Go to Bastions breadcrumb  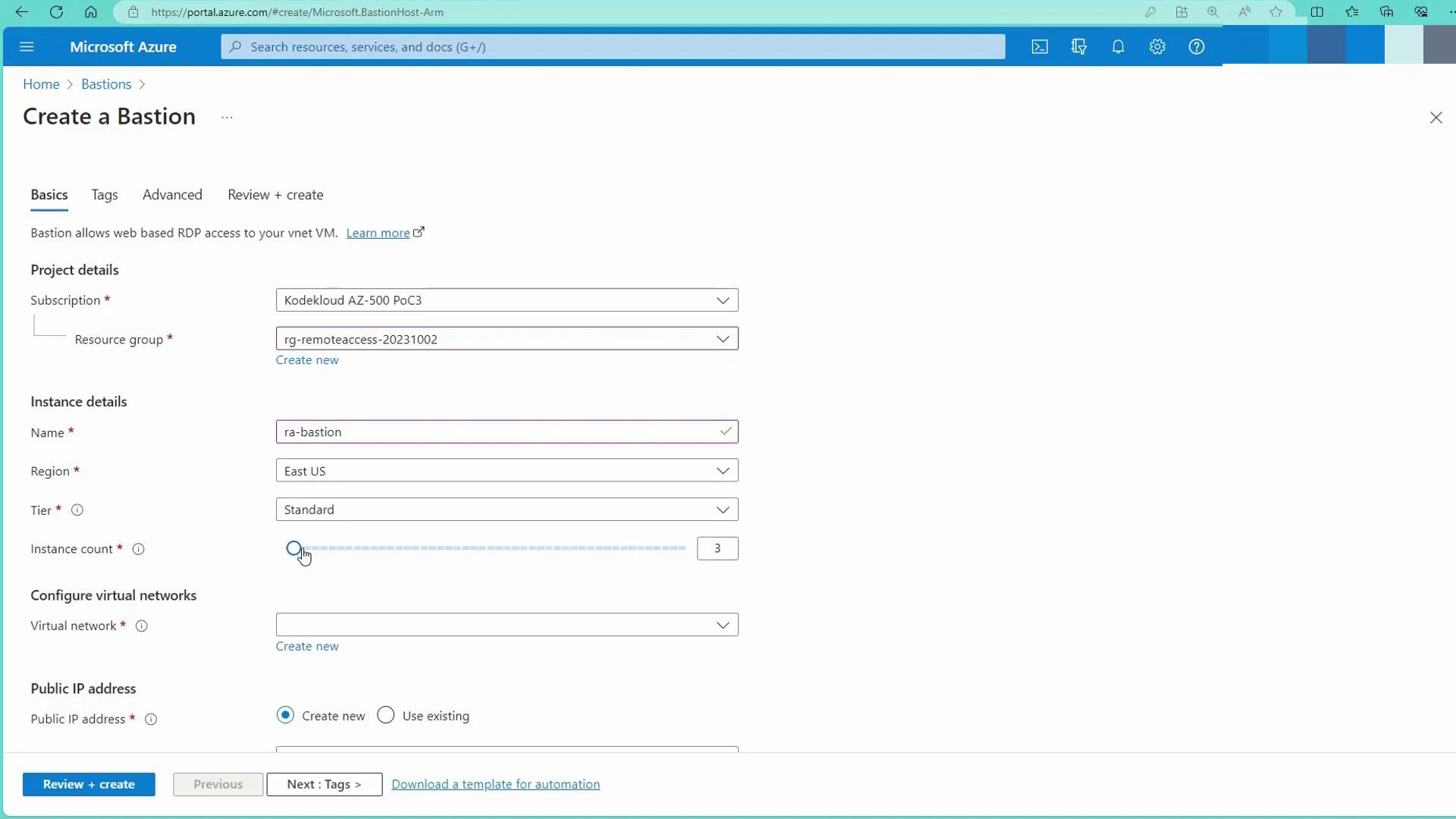click(x=106, y=84)
